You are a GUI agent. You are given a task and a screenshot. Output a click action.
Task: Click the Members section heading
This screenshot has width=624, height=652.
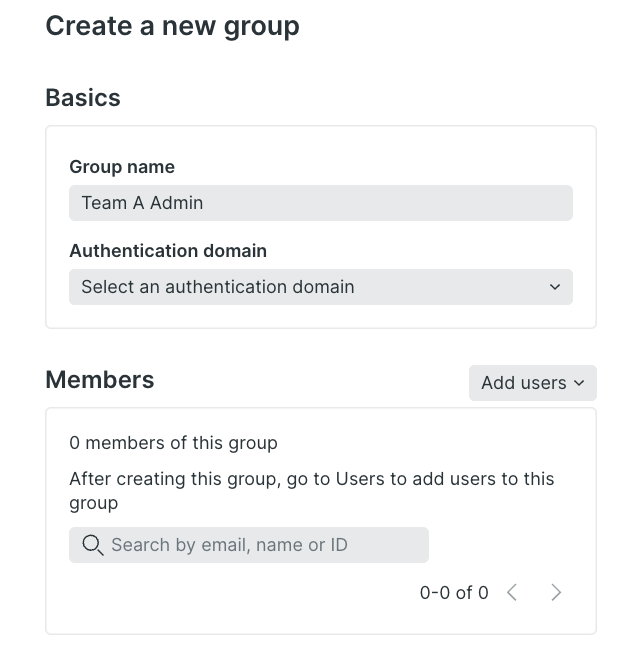100,380
